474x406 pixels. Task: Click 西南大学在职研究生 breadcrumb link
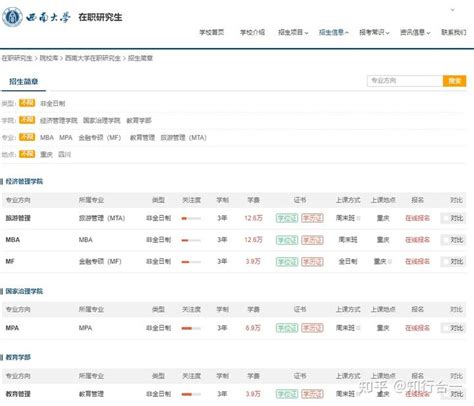tap(93, 58)
